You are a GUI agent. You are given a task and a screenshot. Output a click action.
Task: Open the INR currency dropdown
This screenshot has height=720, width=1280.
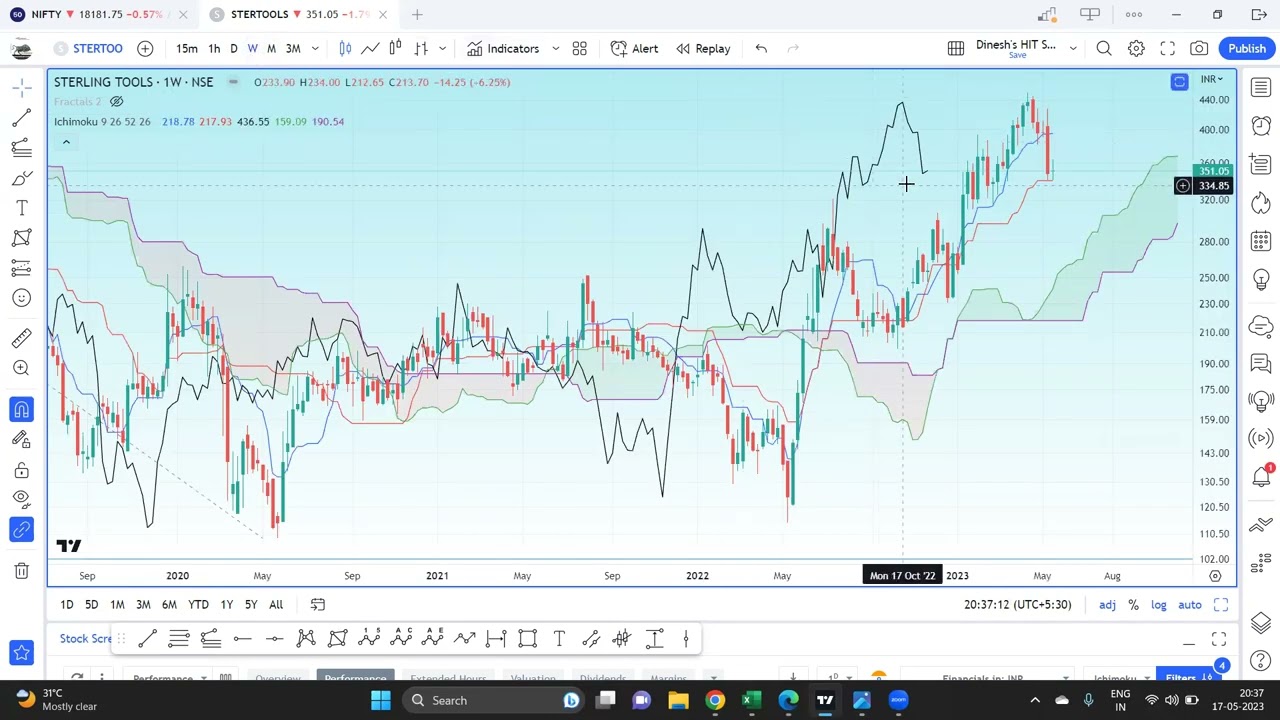tap(1212, 79)
